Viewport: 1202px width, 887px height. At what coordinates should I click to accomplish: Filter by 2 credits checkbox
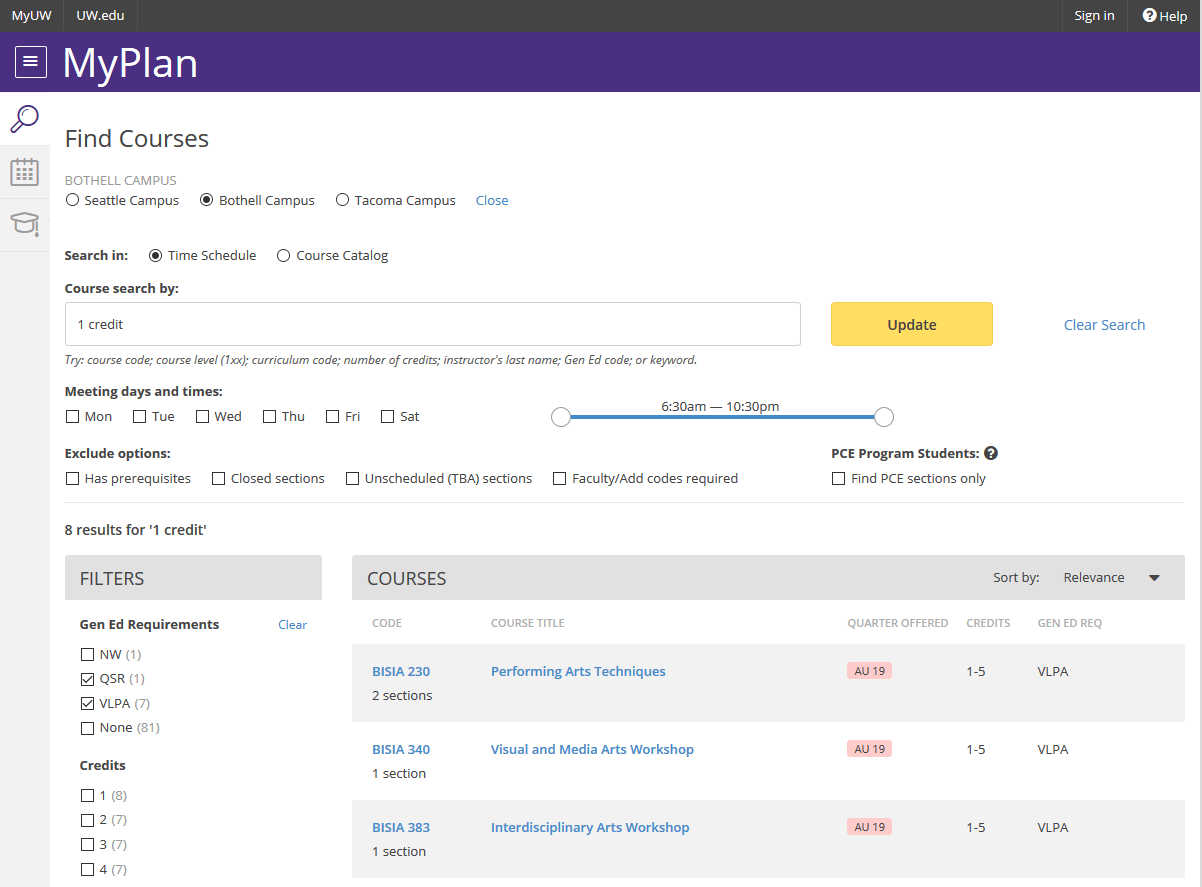[87, 820]
